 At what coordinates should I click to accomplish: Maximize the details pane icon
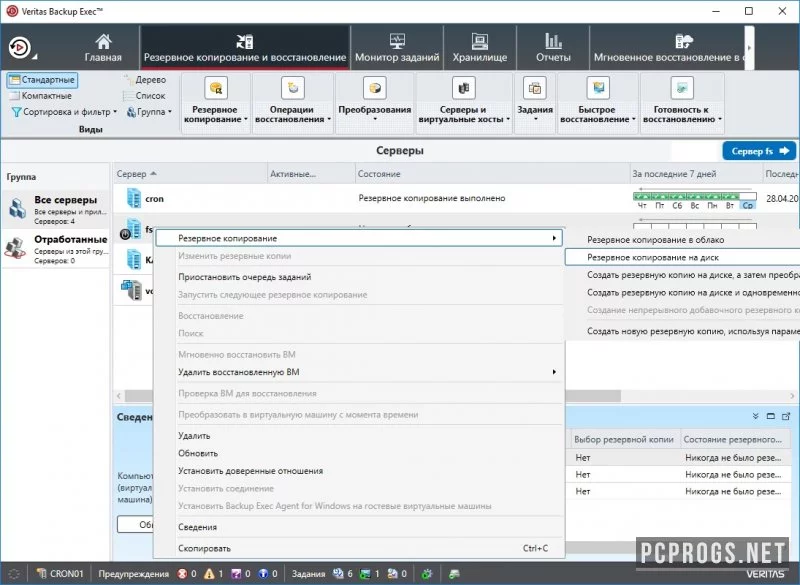pyautogui.click(x=770, y=416)
